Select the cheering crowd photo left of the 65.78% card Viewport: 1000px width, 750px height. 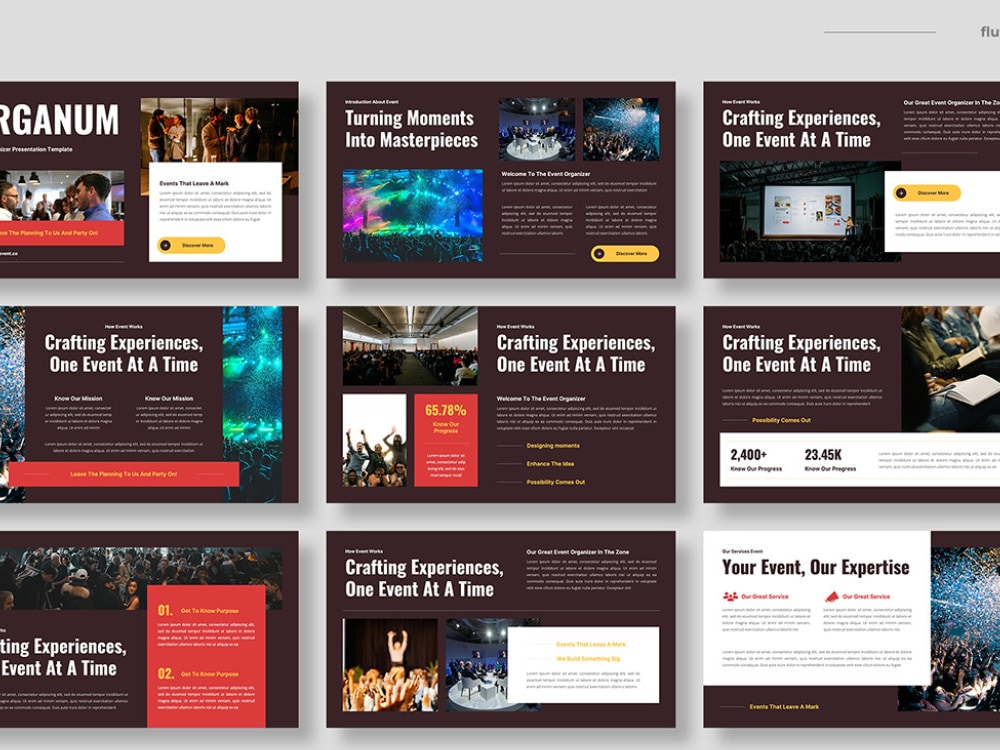(x=374, y=440)
